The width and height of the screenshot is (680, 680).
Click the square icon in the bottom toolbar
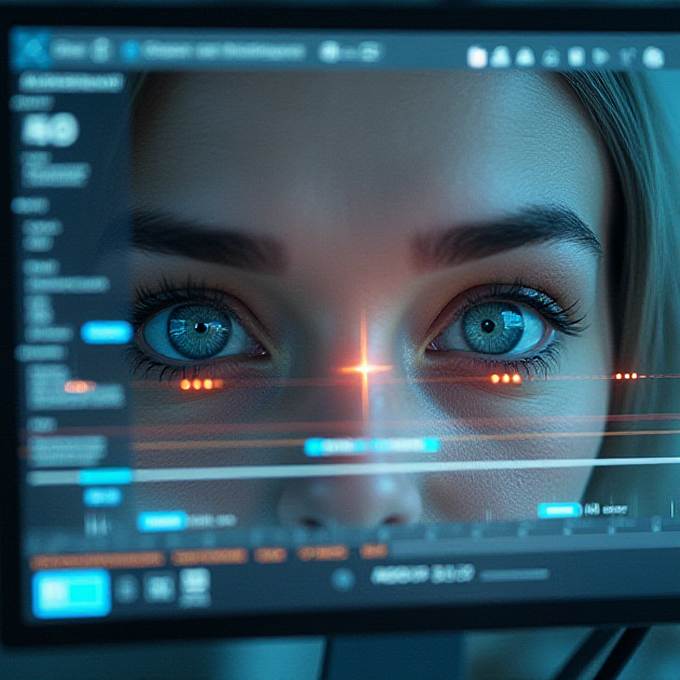point(159,588)
